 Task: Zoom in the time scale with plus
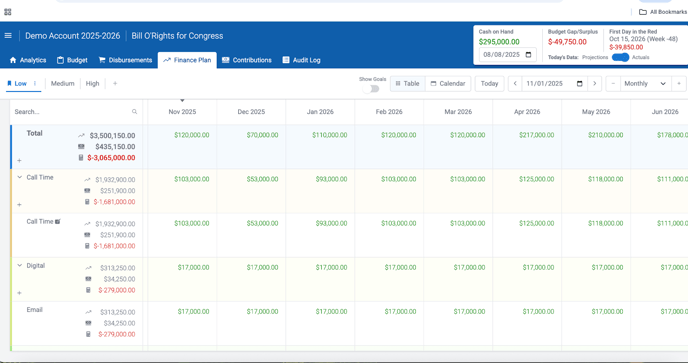[x=679, y=83]
